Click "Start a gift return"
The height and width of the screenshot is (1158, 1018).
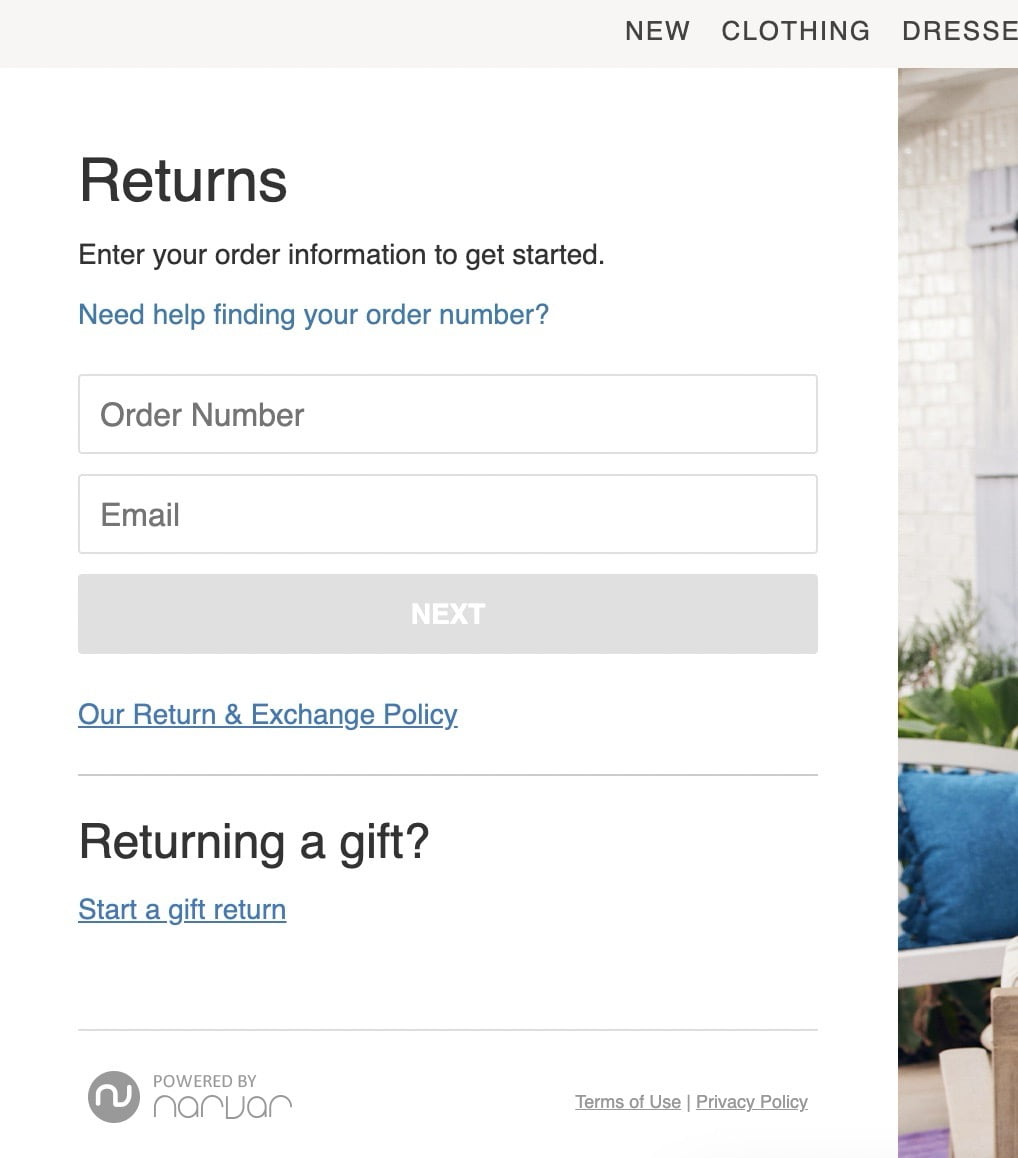[x=181, y=909]
